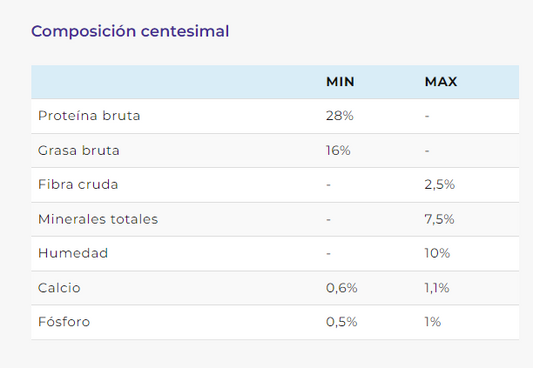Select the MAX column header
Image resolution: width=533 pixels, height=368 pixels.
[x=441, y=82]
